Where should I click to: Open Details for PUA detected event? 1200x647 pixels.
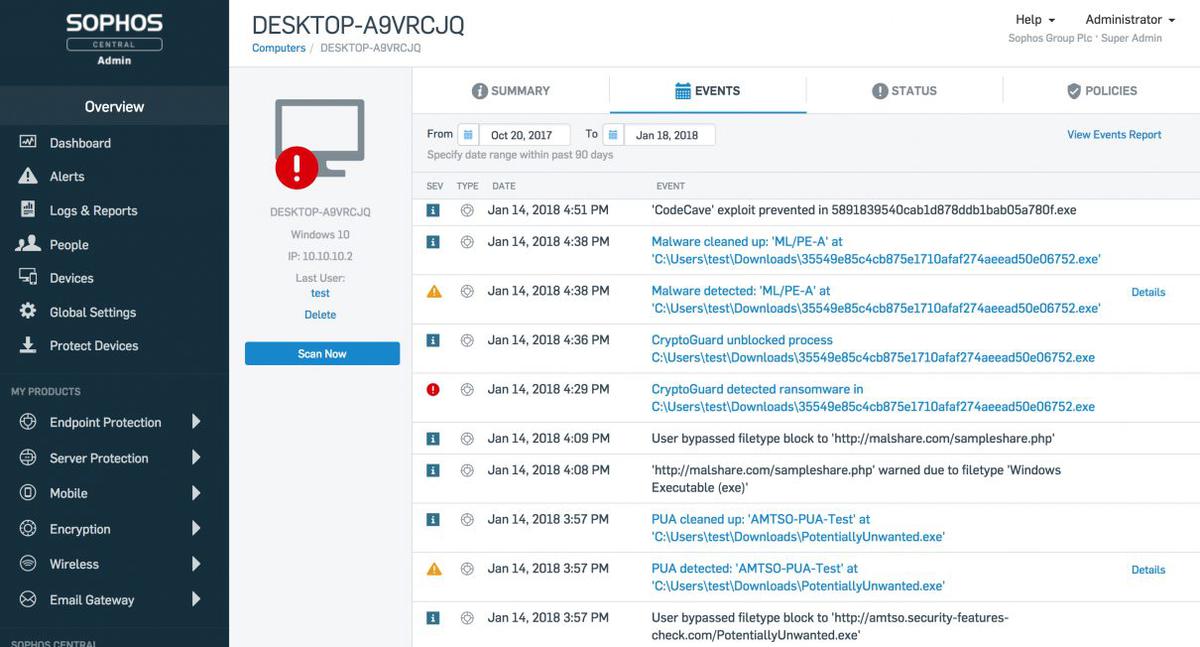point(1148,569)
